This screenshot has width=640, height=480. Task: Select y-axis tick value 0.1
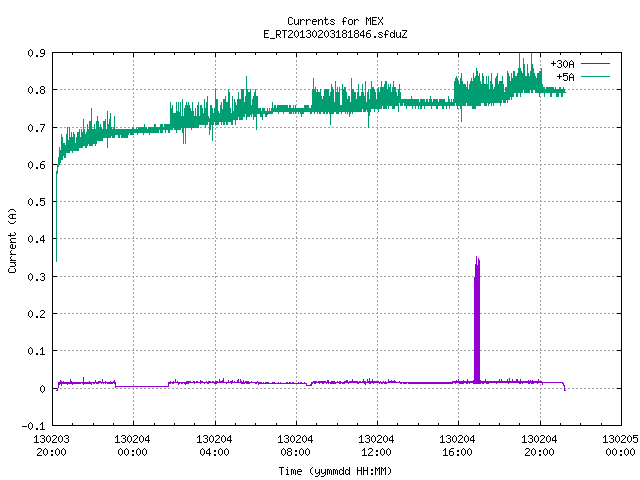pos(36,351)
